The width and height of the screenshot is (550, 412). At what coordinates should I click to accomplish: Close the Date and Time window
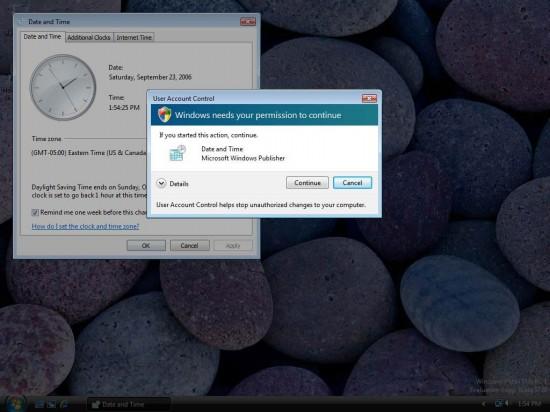pyautogui.click(x=248, y=22)
